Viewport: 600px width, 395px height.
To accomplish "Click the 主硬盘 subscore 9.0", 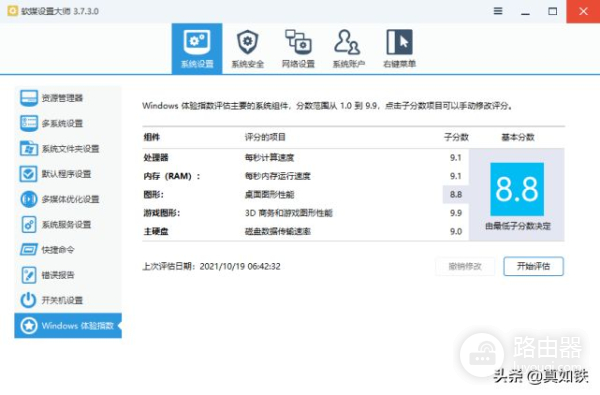I will (455, 231).
